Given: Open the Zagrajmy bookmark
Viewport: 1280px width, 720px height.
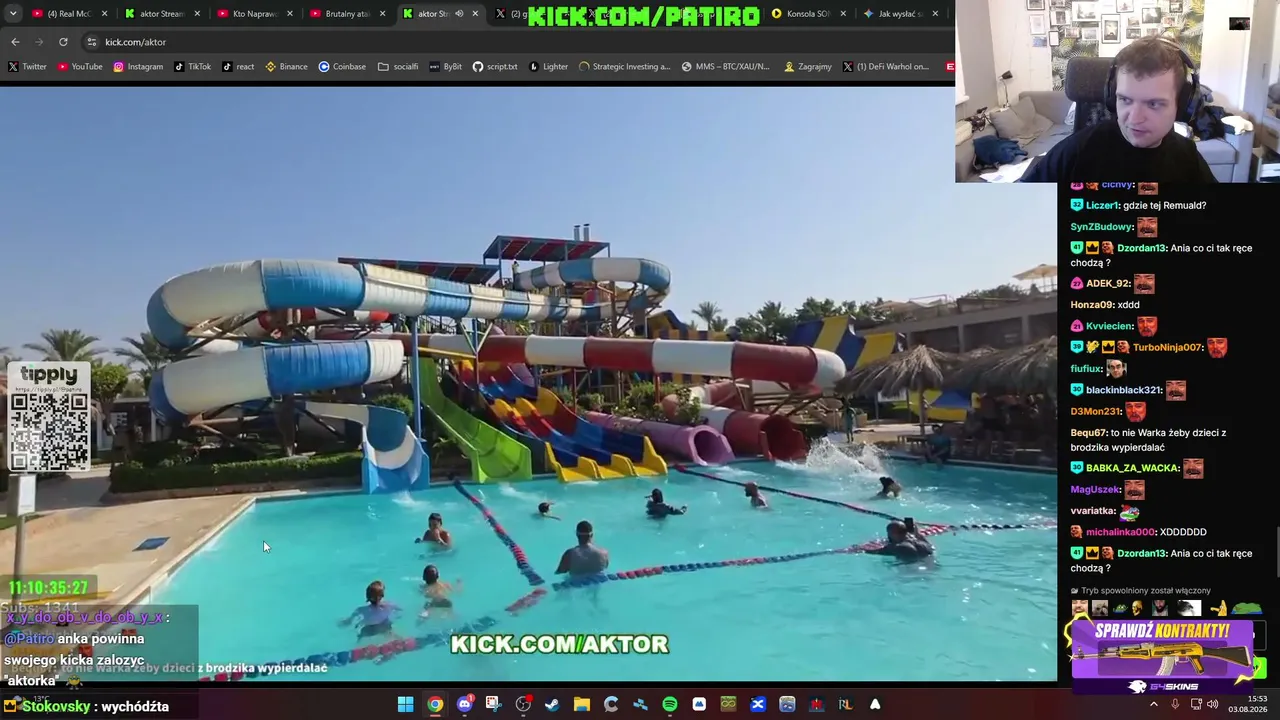Looking at the screenshot, I should (x=808, y=67).
